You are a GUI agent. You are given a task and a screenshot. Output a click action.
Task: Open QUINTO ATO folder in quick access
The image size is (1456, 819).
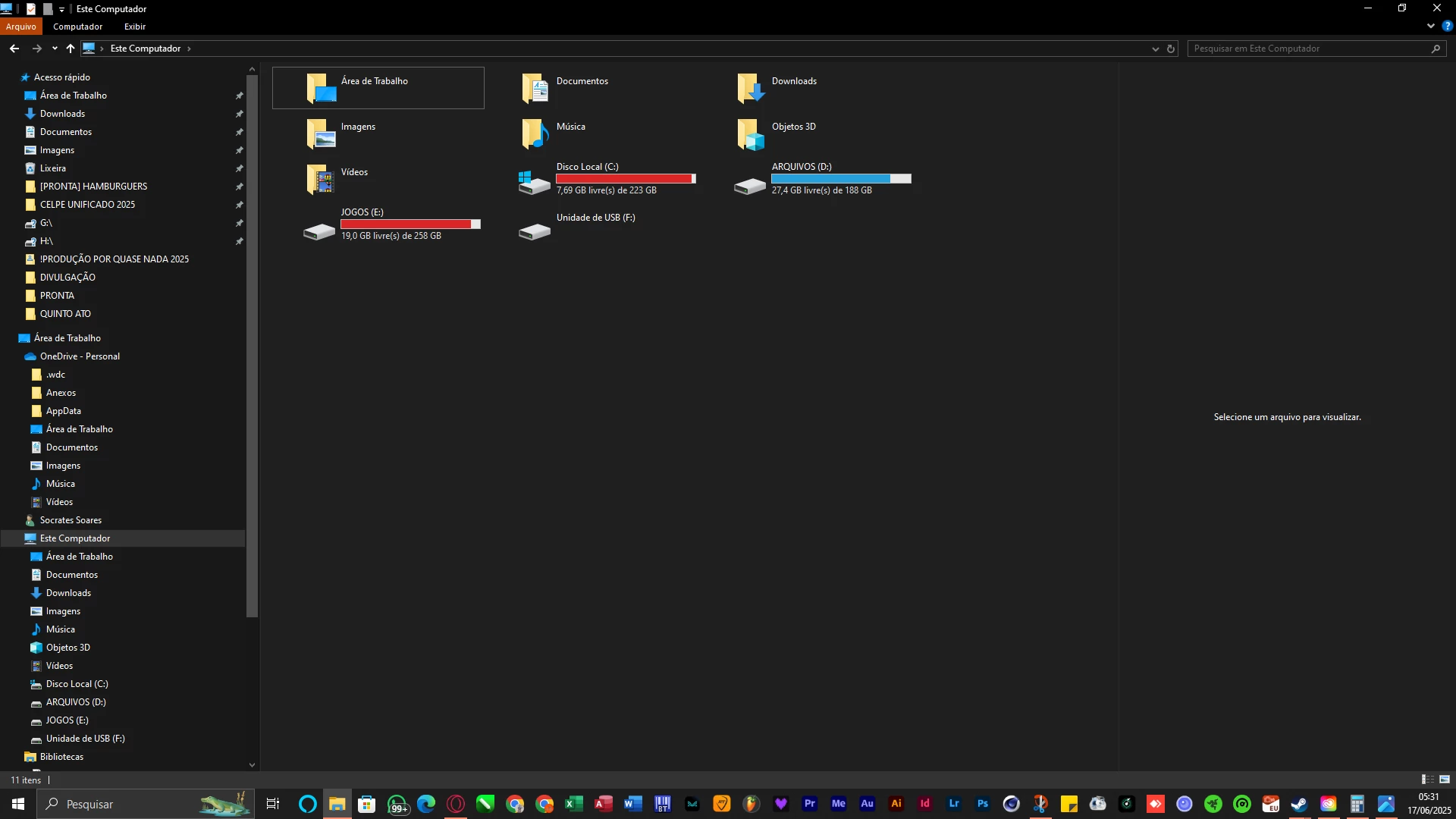65,314
